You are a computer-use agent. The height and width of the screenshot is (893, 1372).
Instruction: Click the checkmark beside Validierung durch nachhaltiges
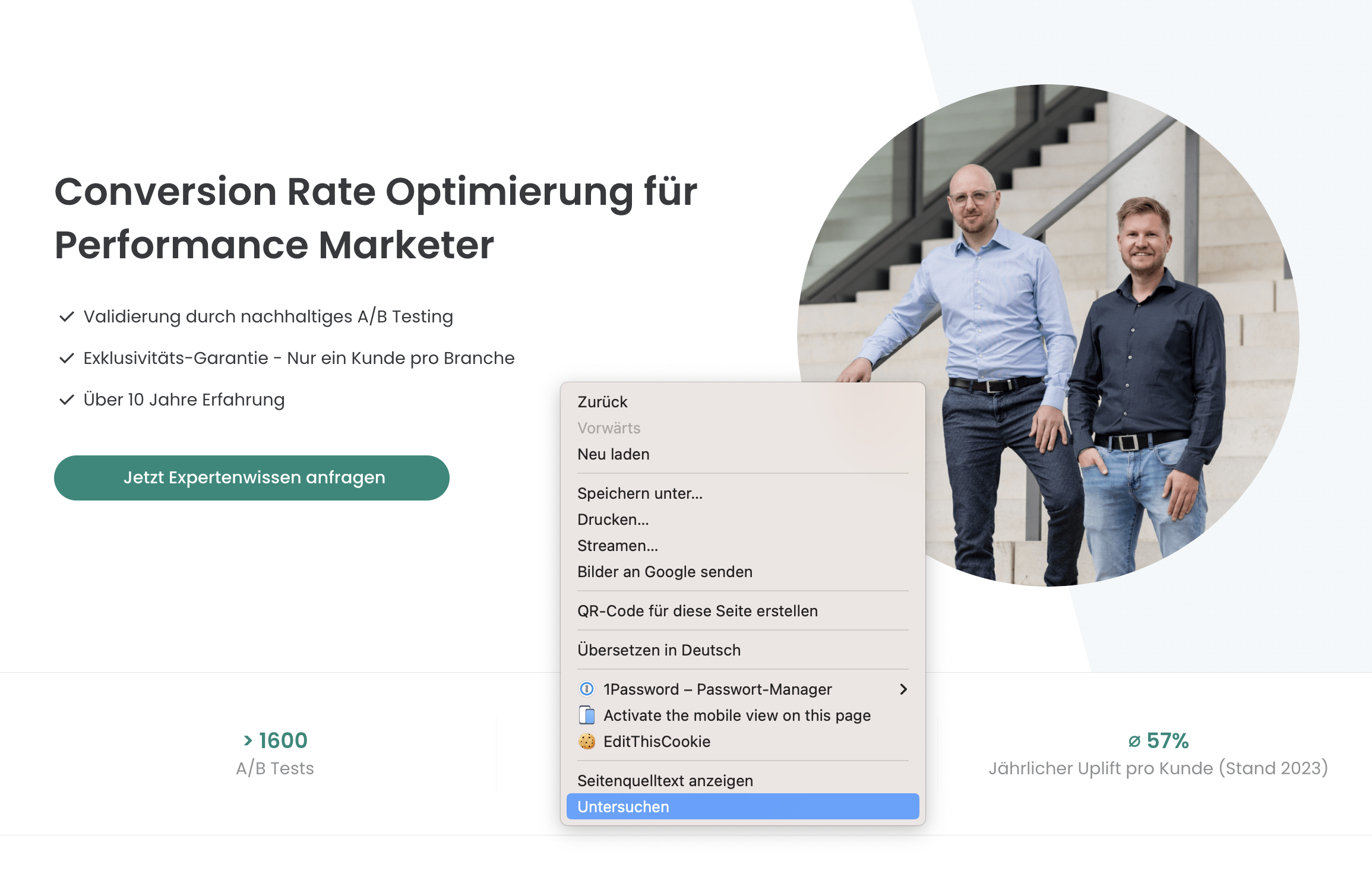(x=67, y=316)
